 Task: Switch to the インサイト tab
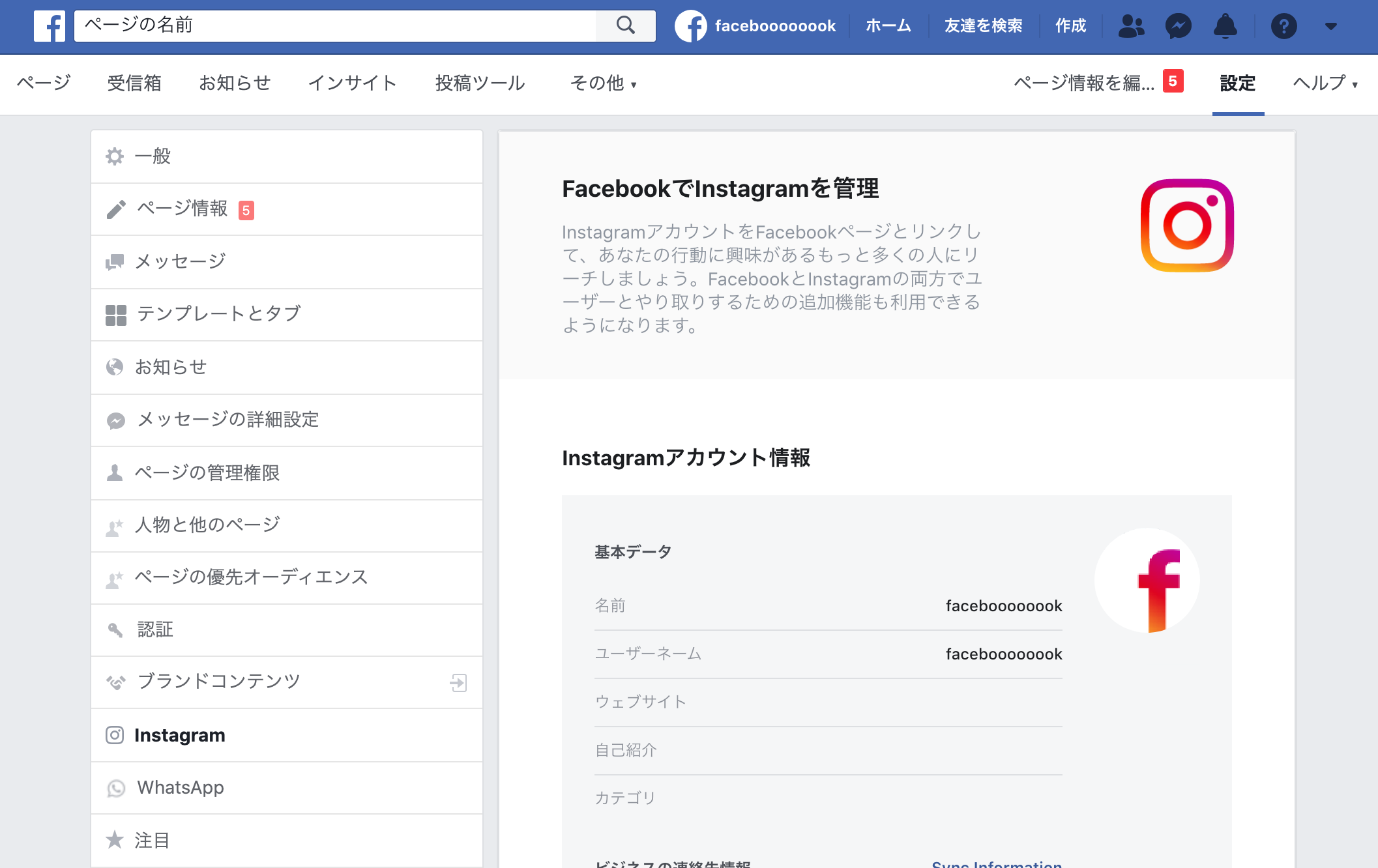[352, 83]
